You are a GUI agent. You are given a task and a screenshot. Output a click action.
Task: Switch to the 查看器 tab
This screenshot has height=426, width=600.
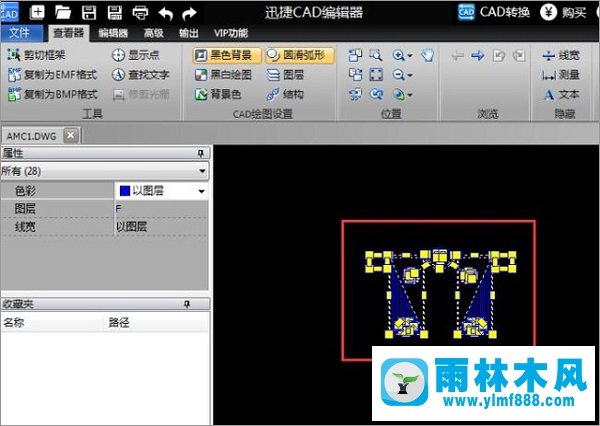pos(68,33)
